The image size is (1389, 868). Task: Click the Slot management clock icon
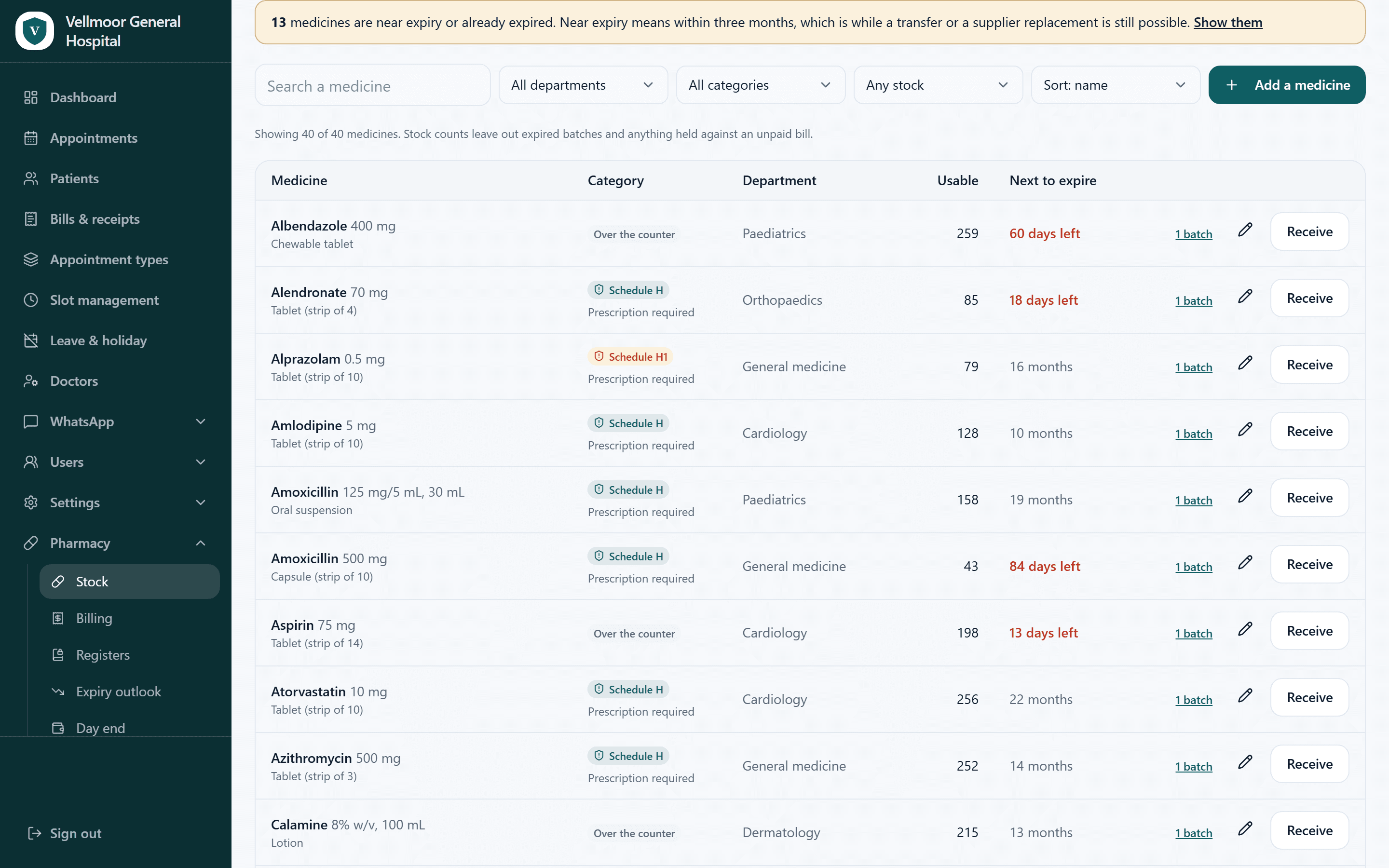pos(31,300)
